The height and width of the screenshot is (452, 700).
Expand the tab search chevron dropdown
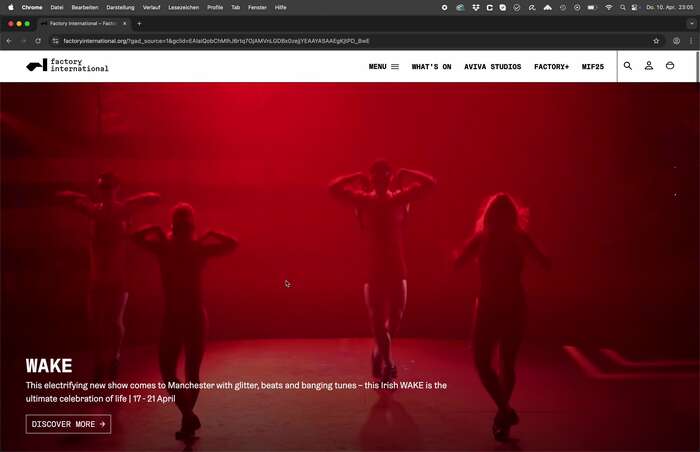click(691, 23)
